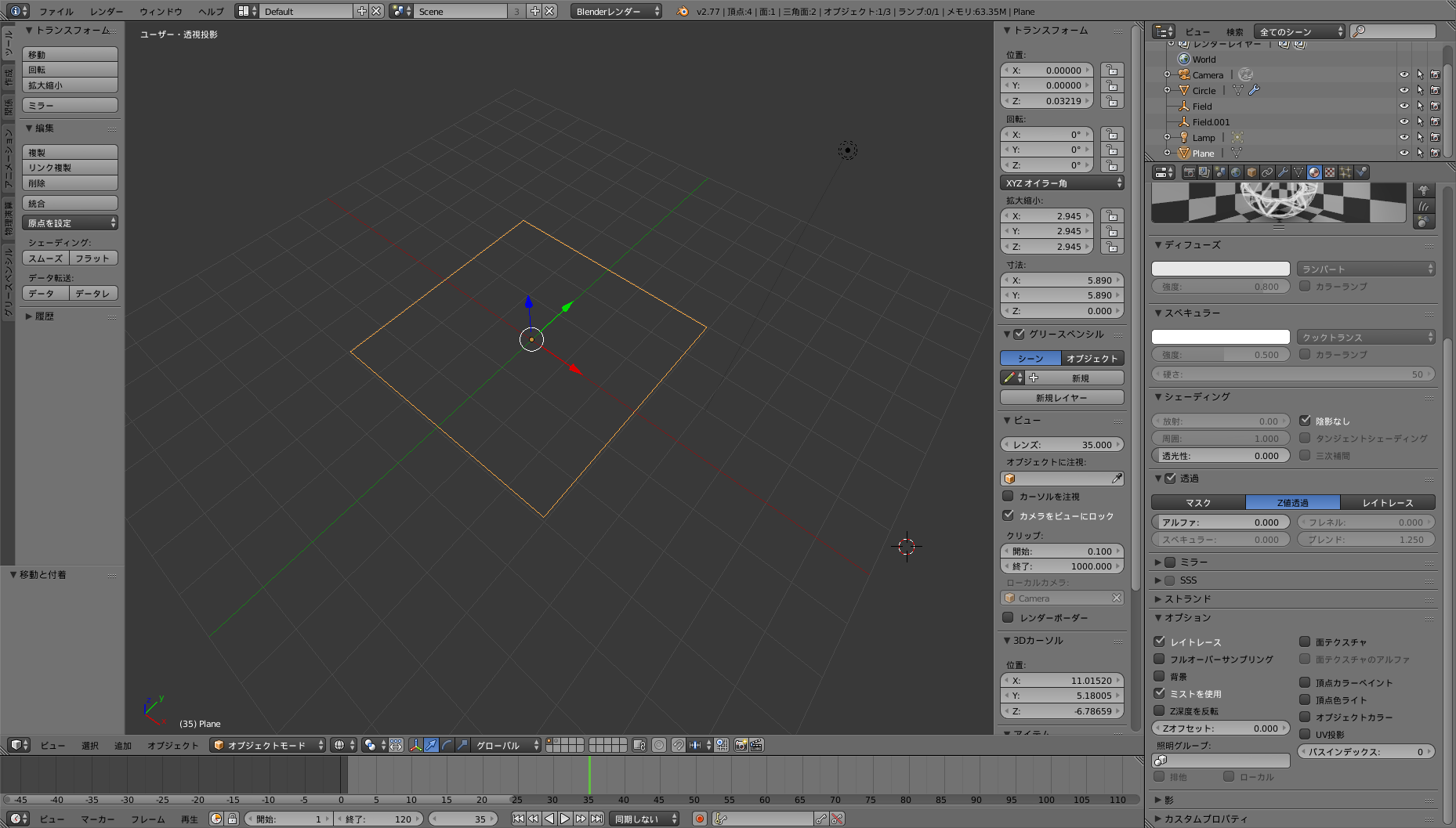Open the Material sphere tab
Screen dimensions: 1456x828
1314,172
